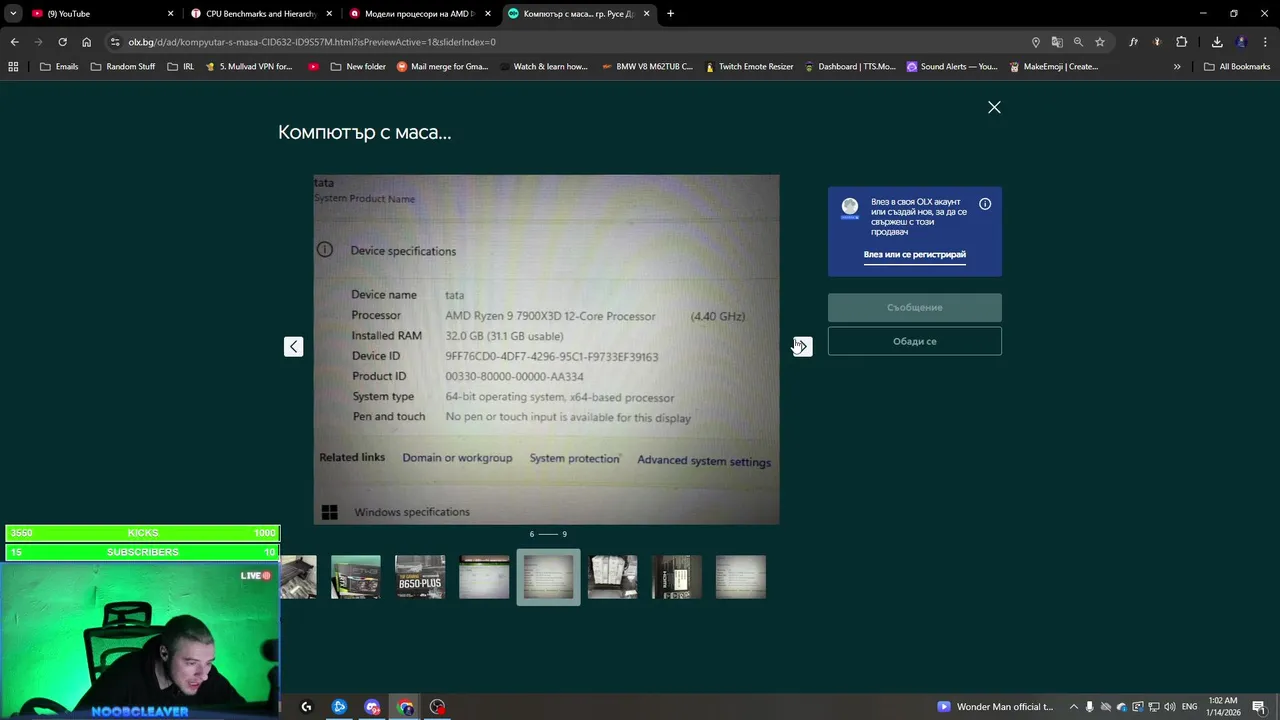The width and height of the screenshot is (1280, 720).
Task: Open the taskbar clock and calendar
Action: (1222, 707)
